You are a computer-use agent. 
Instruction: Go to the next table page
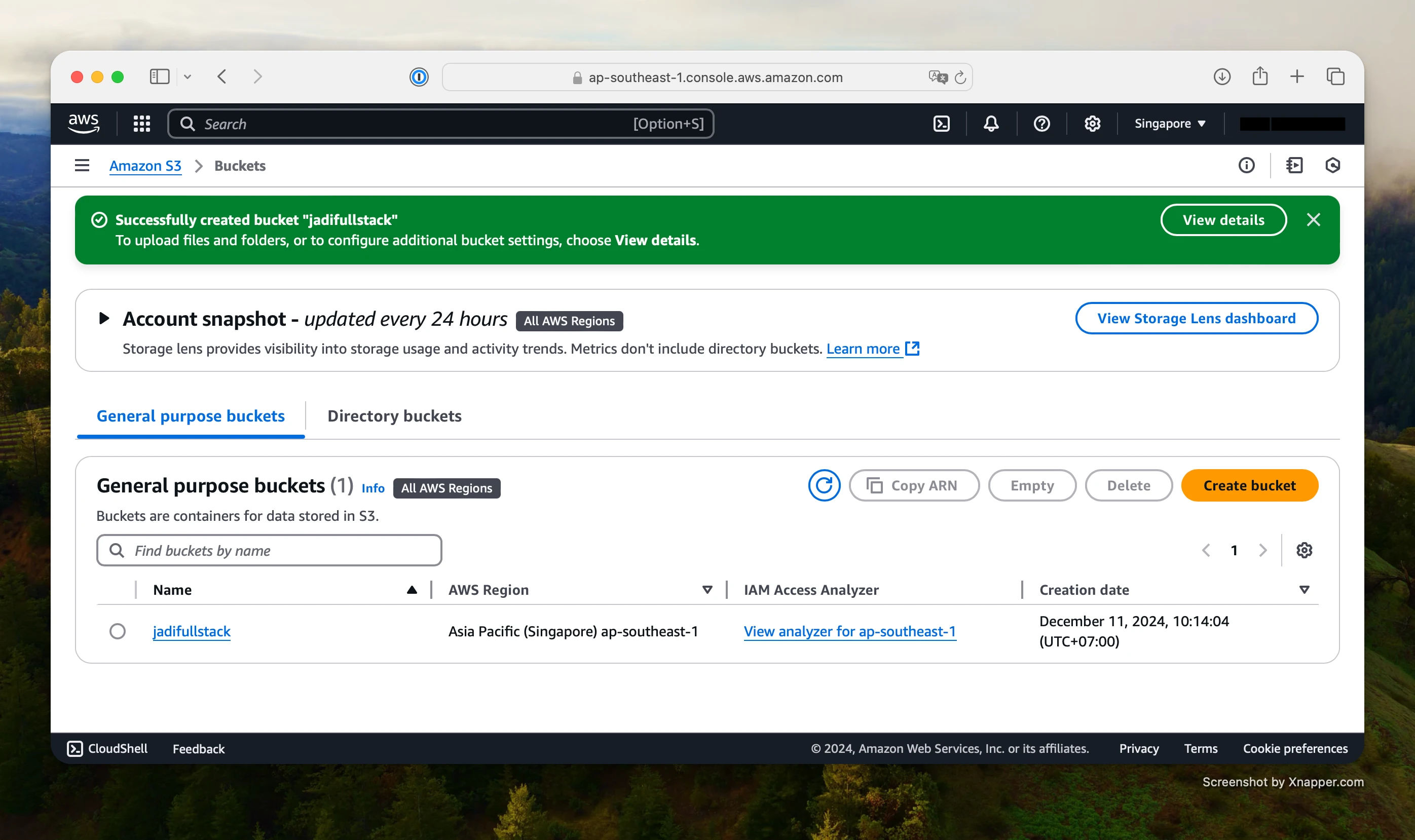[x=1262, y=550]
